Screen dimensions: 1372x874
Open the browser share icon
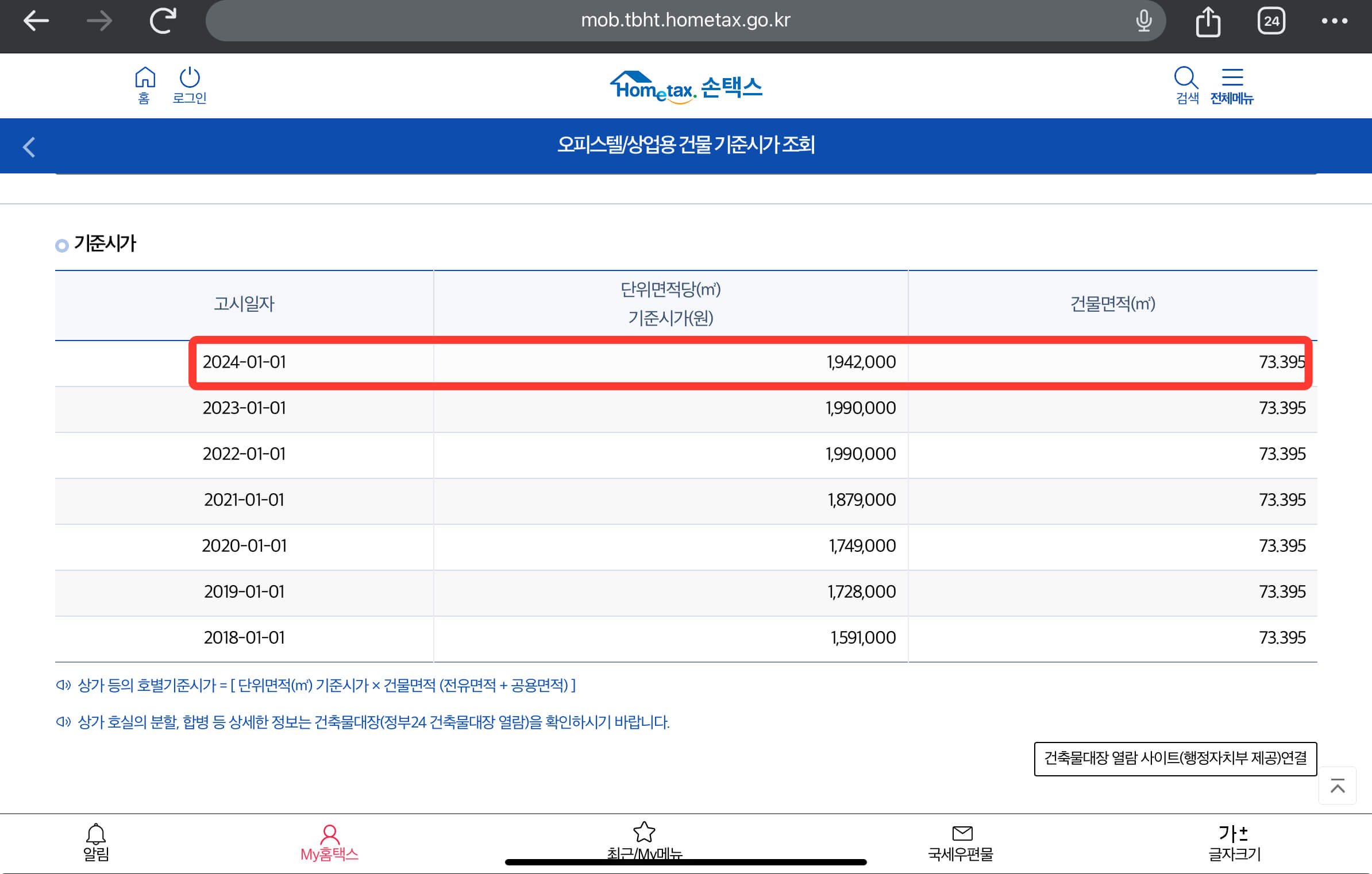tap(1208, 22)
